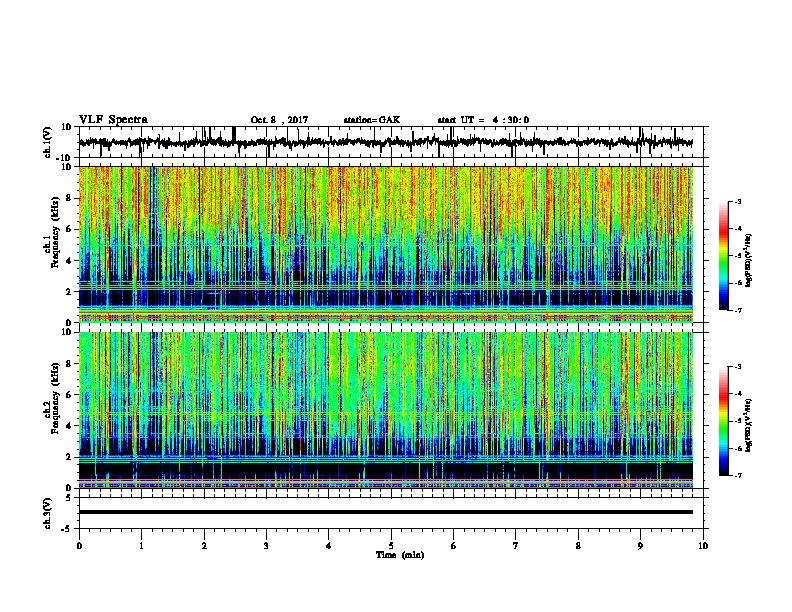Click the time axis end label "10"
Image resolution: width=792 pixels, height=612 pixels.
pyautogui.click(x=703, y=546)
